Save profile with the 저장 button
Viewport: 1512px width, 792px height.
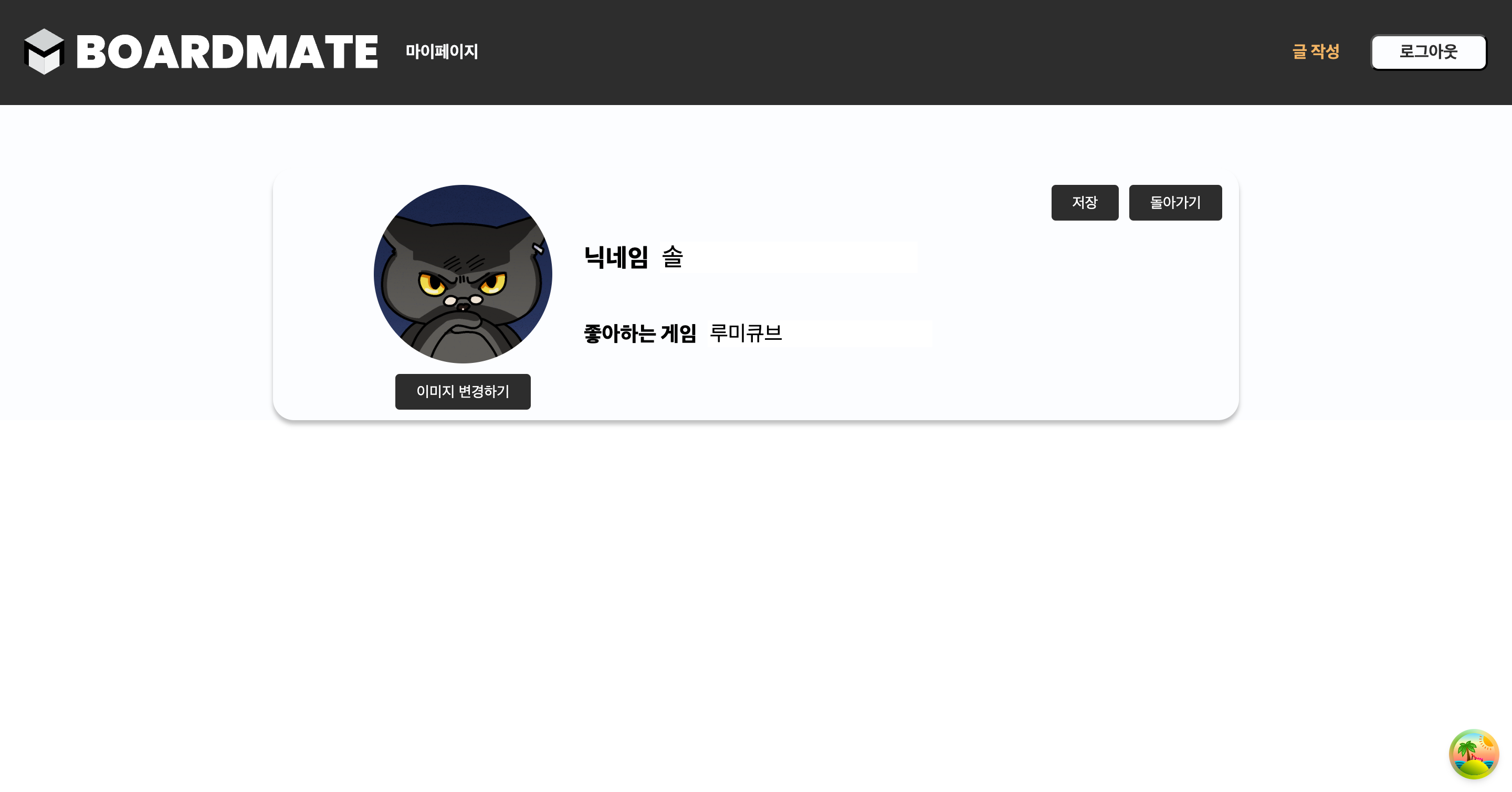1085,203
